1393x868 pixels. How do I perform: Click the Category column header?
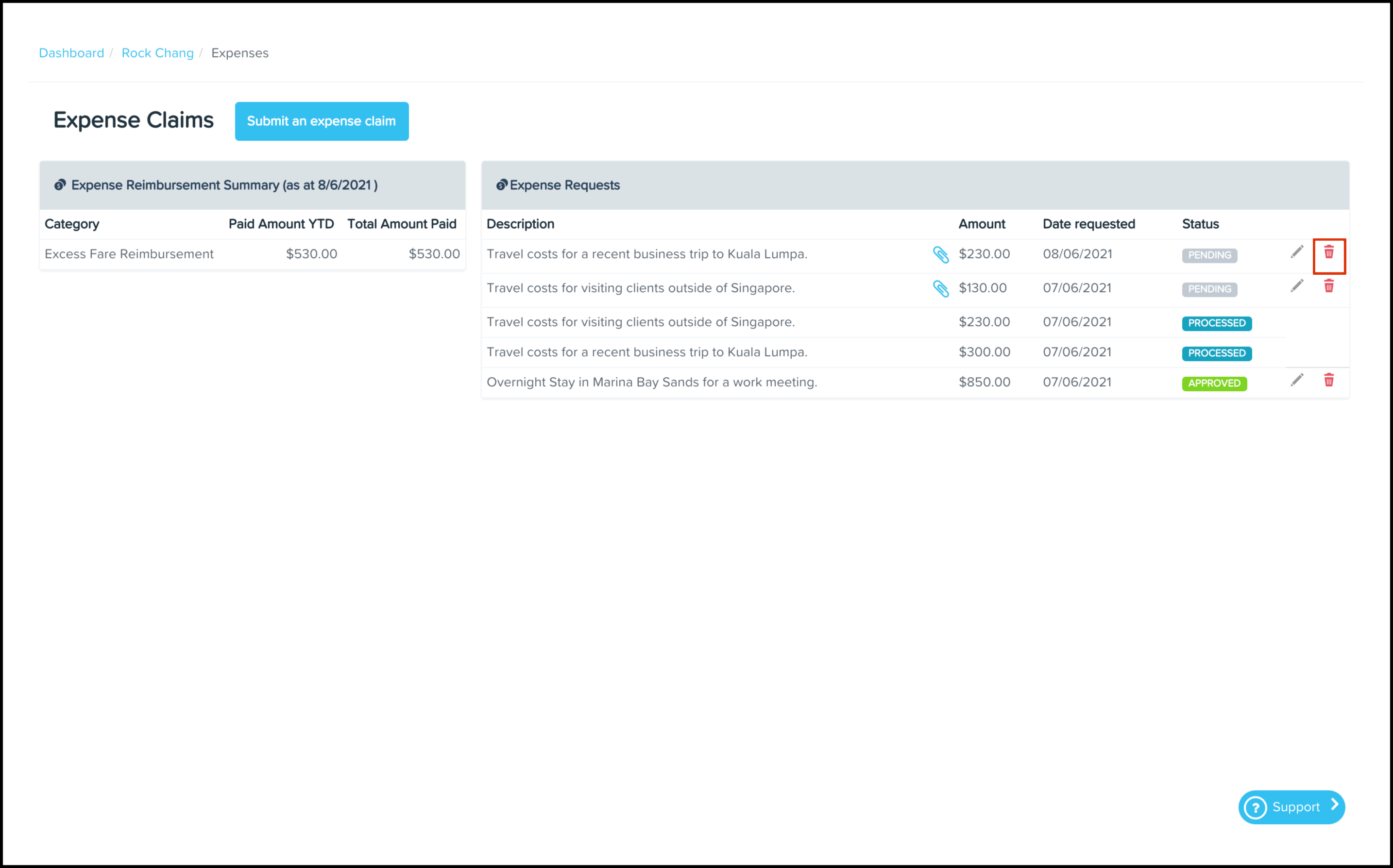coord(72,224)
